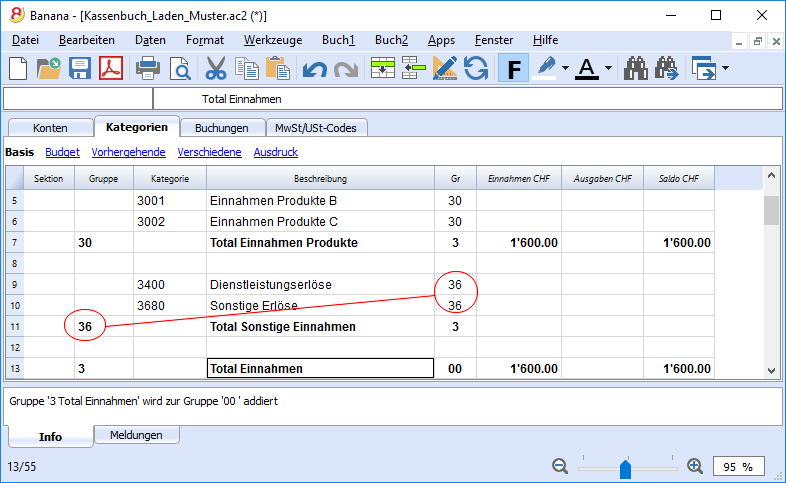Open the Werkzeuge menu
This screenshot has height=483, width=786.
point(273,40)
